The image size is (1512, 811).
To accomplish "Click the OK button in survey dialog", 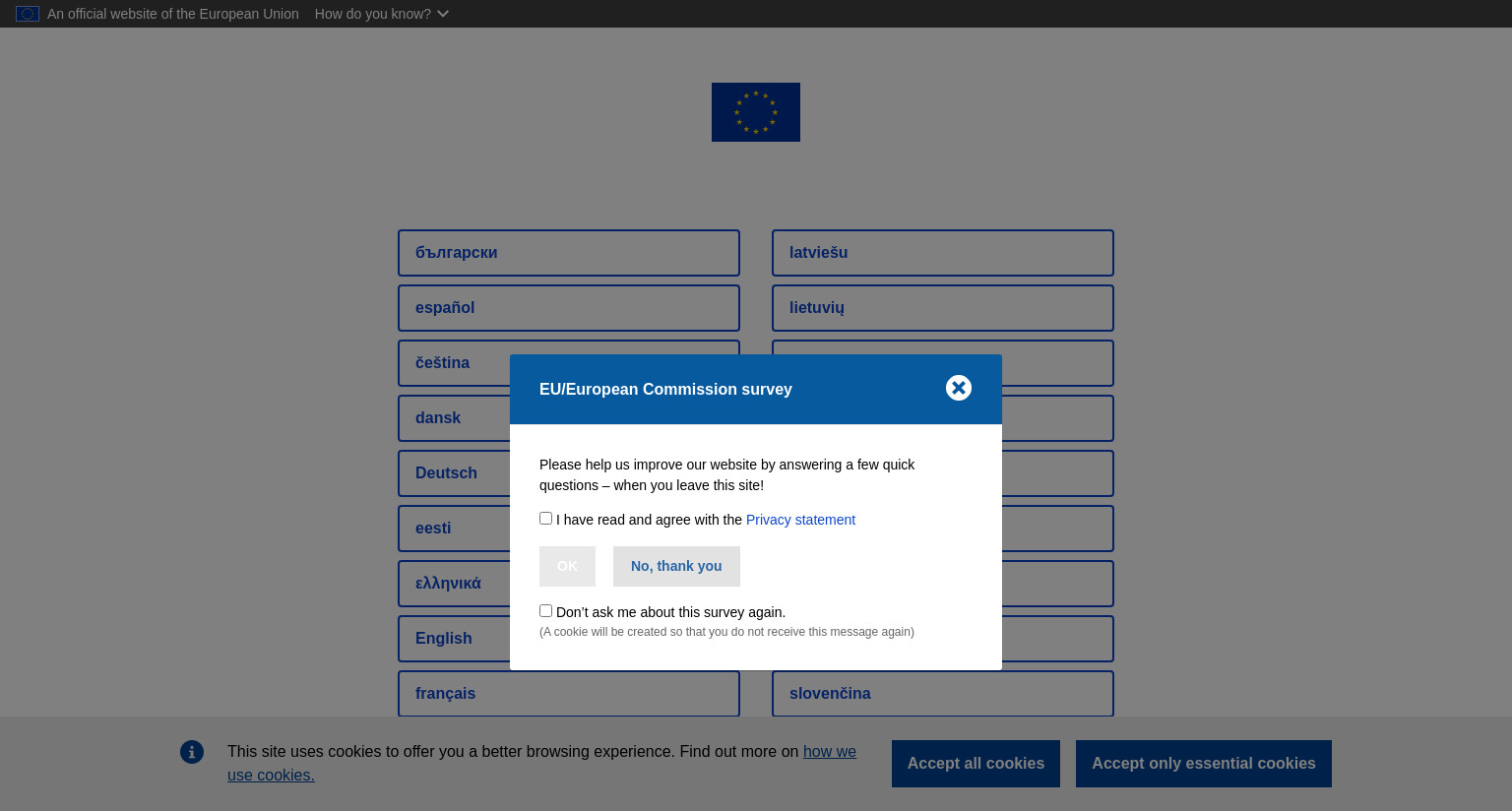I will [x=567, y=566].
